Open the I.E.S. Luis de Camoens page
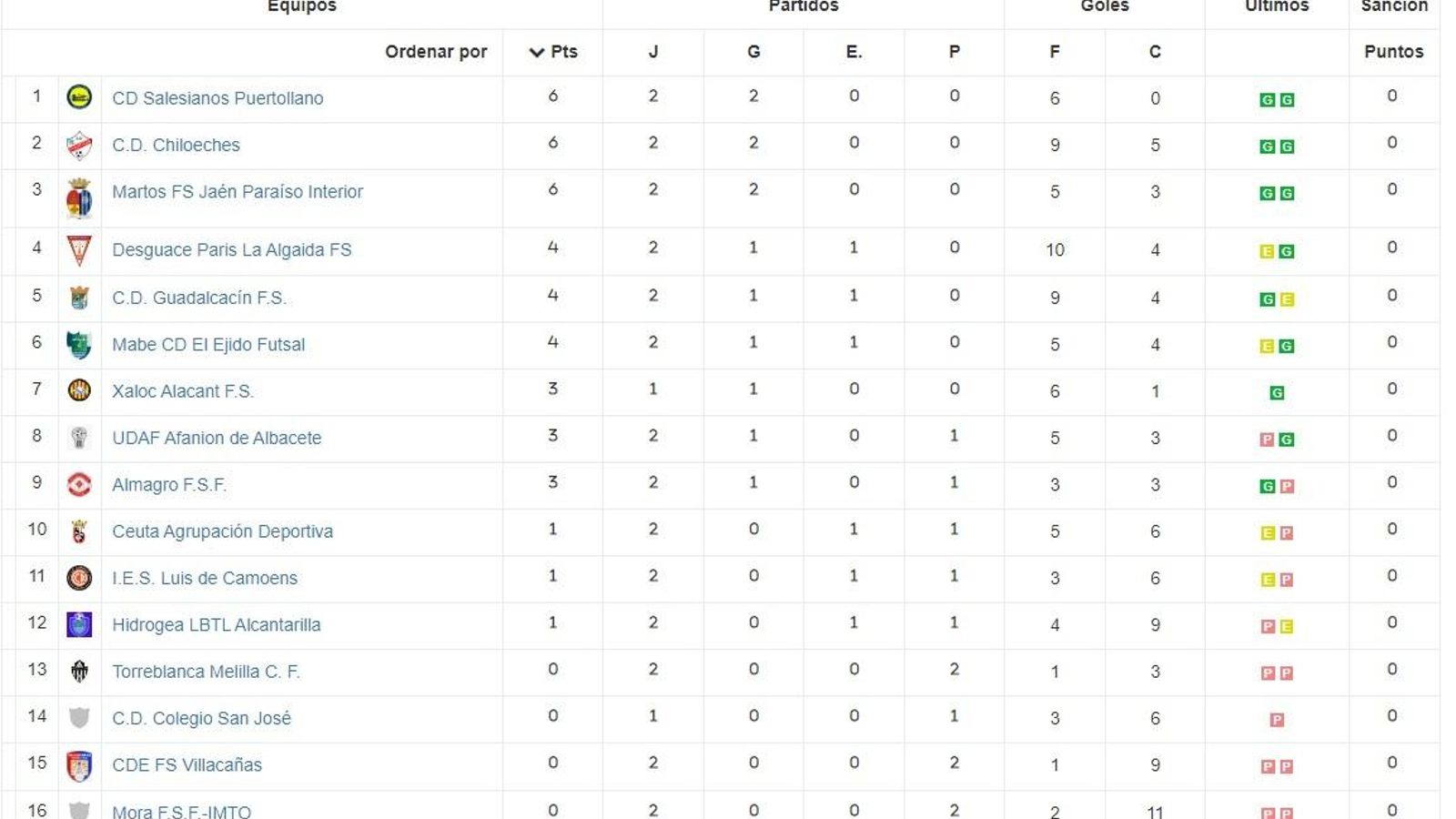Image resolution: width=1456 pixels, height=819 pixels. click(x=204, y=577)
